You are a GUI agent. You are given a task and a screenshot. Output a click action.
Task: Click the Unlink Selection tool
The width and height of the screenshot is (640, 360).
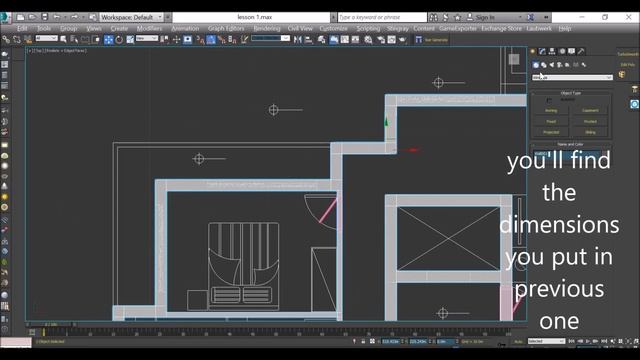17,39
